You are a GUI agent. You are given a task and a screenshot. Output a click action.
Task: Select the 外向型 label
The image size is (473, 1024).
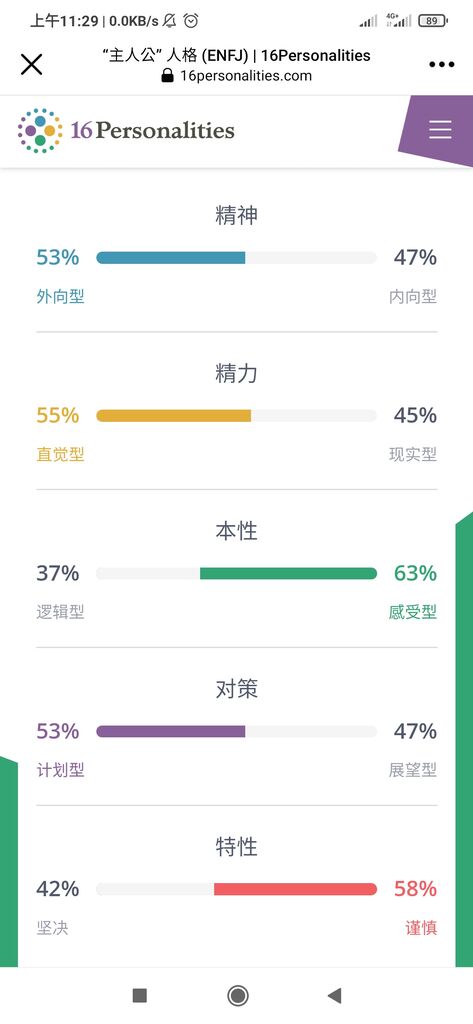60,297
